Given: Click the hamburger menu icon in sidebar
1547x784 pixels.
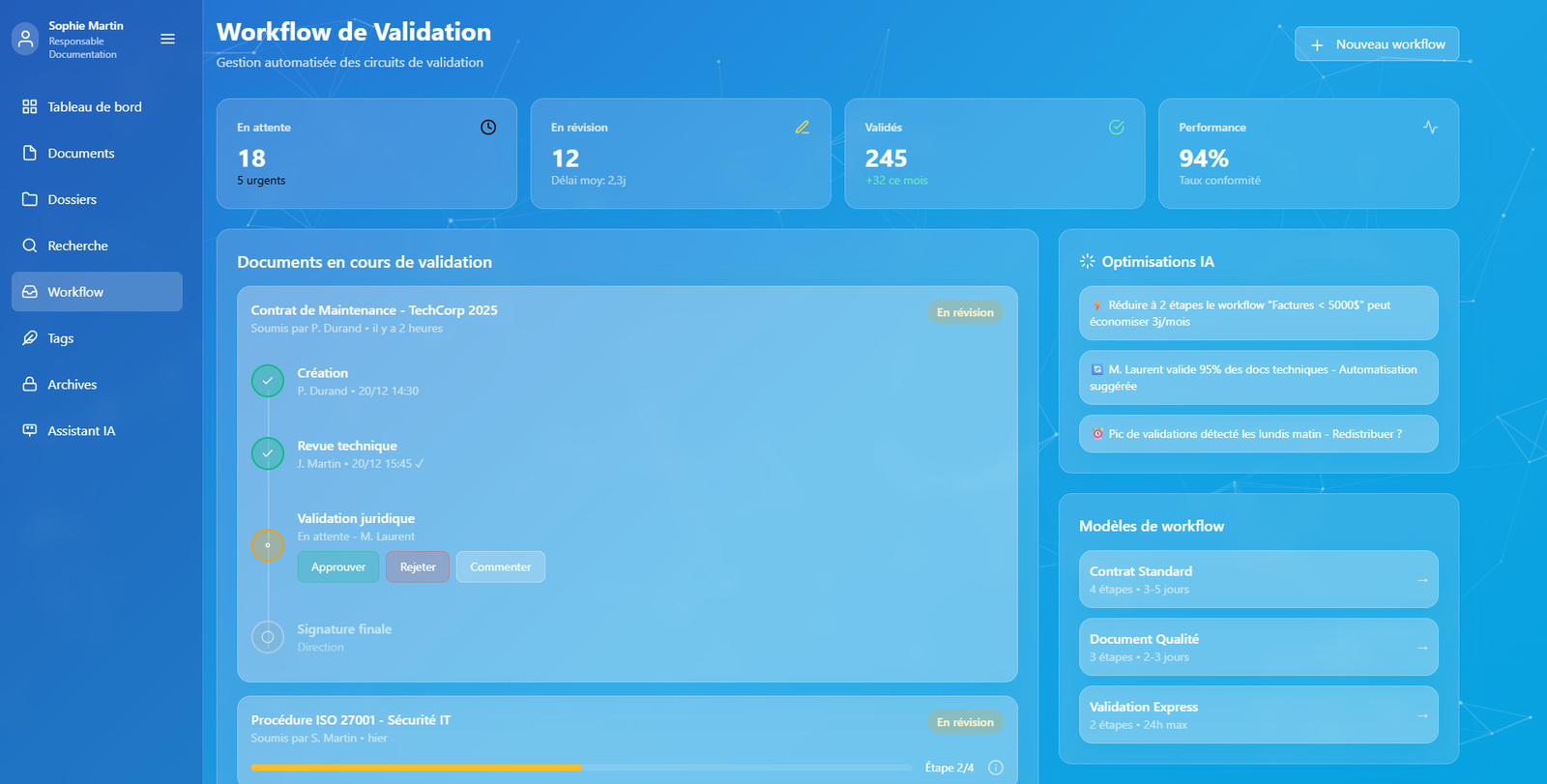Looking at the screenshot, I should coord(167,39).
